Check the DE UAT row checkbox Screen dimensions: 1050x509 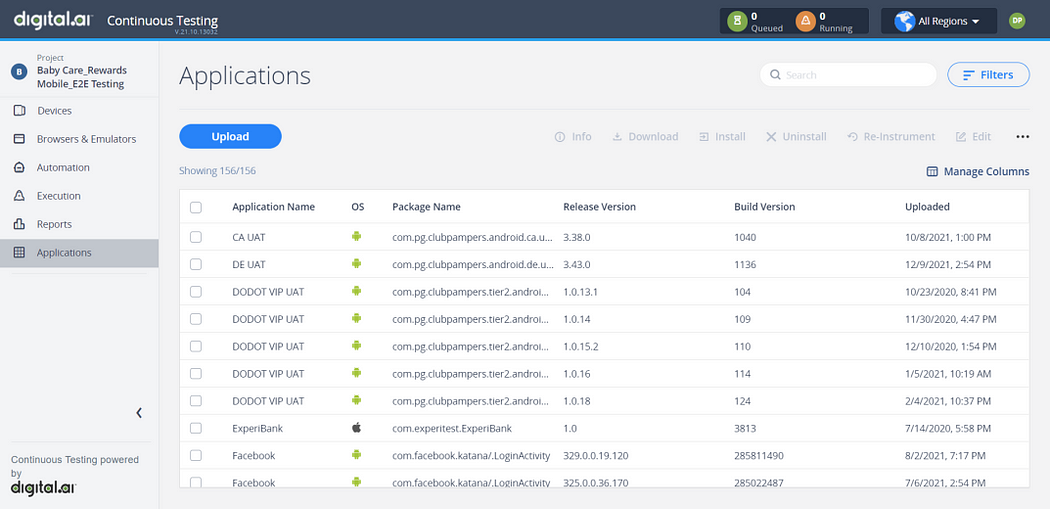196,265
